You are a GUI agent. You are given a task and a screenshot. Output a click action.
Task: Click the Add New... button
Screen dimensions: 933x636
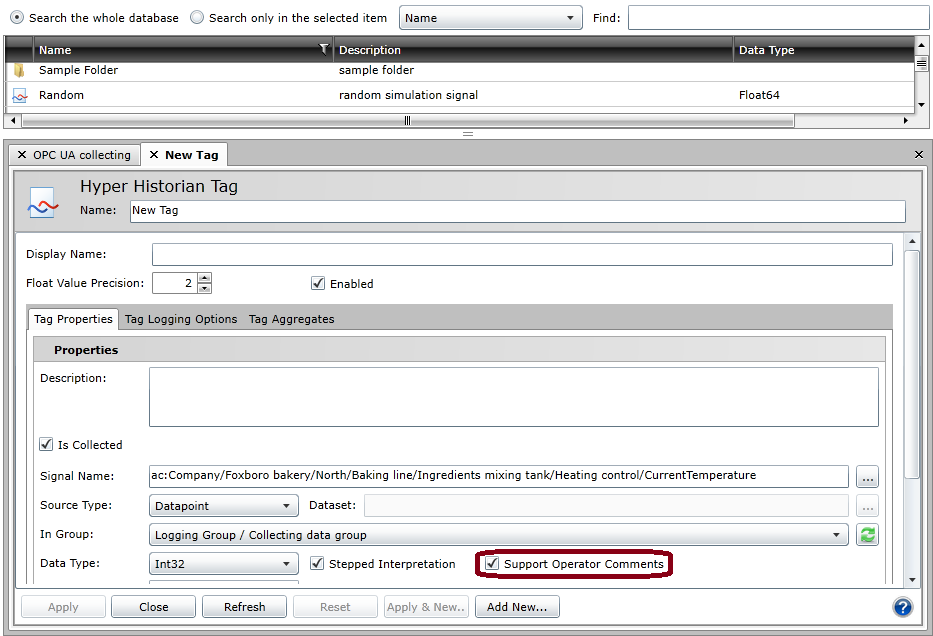coord(517,607)
